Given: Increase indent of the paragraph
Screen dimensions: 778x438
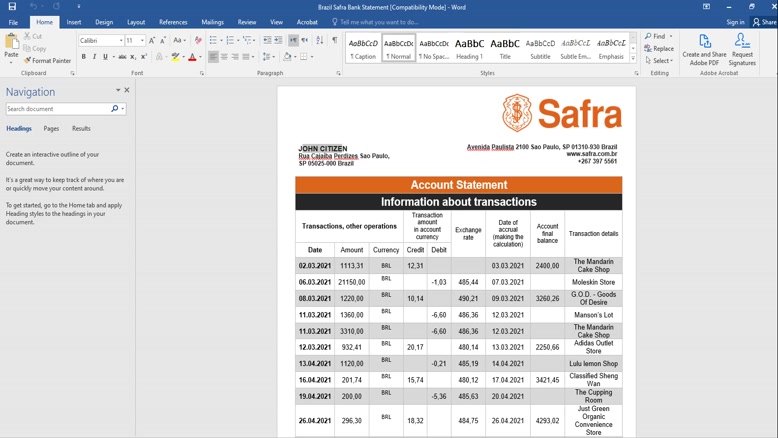Looking at the screenshot, I should coord(280,40).
